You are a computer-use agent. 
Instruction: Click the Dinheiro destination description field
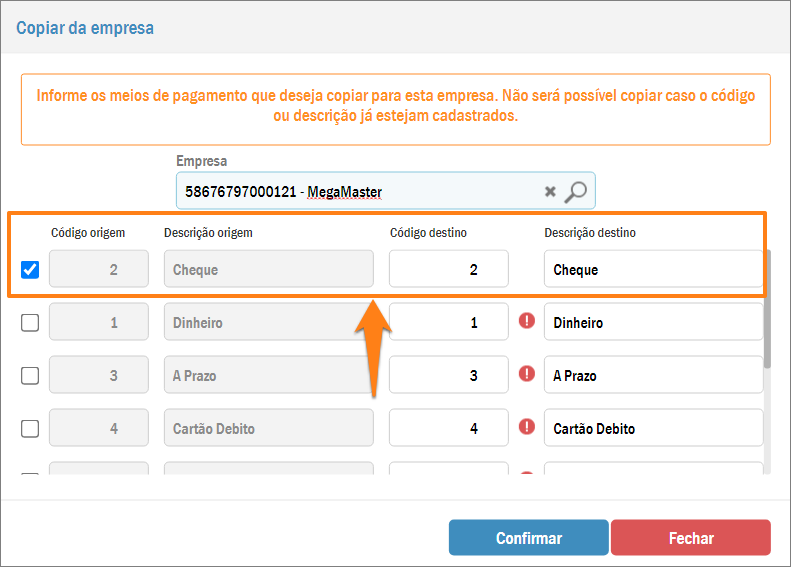click(652, 322)
